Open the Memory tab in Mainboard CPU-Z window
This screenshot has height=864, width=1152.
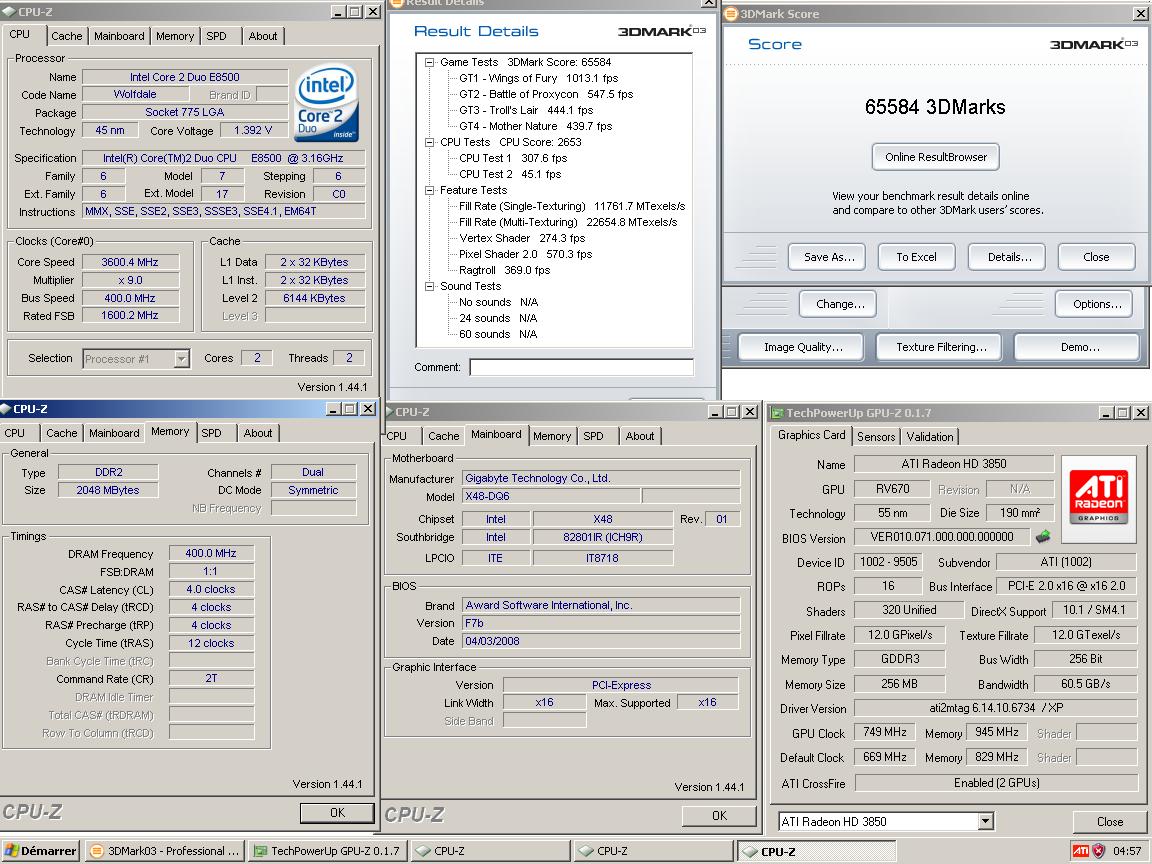552,436
